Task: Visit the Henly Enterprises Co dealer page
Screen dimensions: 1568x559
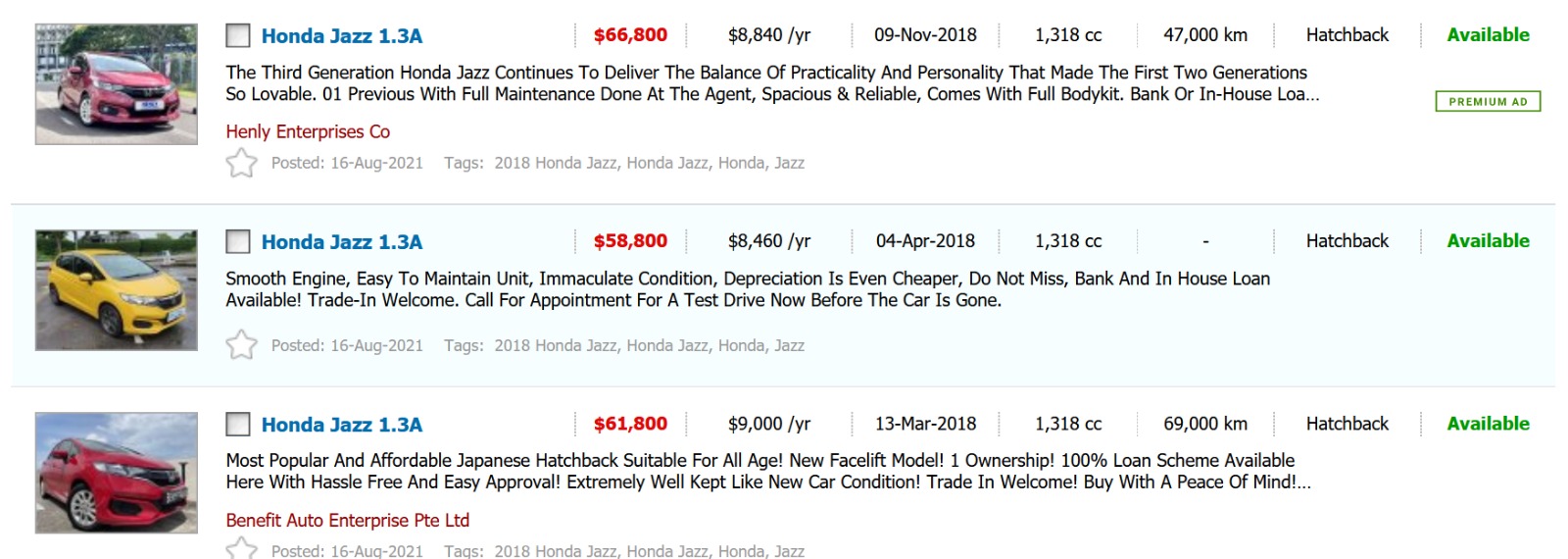Action: pos(308,131)
